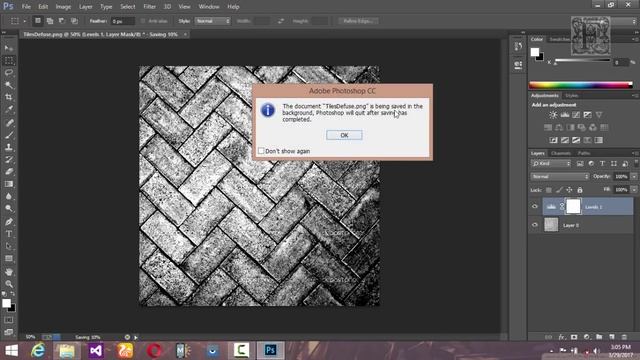Toggle lock all for the layer
Screen dimensions: 640x360
(580, 190)
